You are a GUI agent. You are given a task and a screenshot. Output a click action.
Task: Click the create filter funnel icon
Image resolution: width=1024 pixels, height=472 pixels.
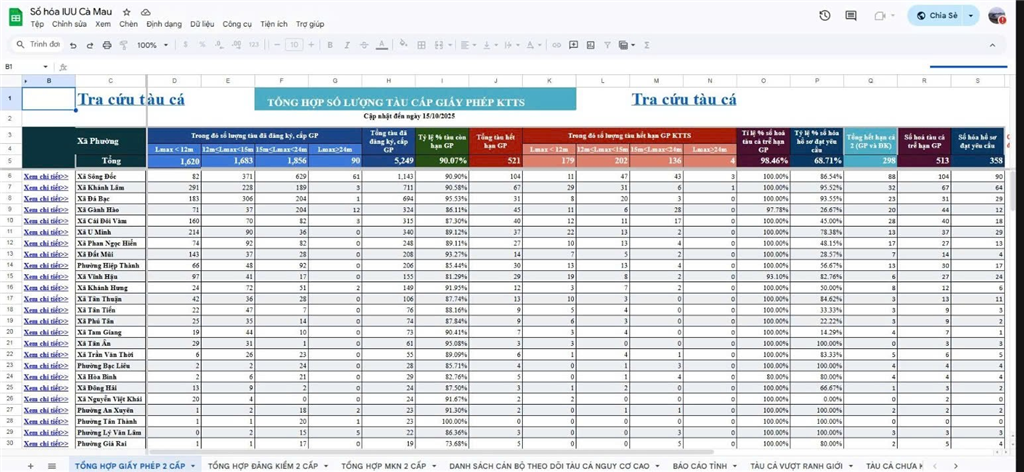607,45
